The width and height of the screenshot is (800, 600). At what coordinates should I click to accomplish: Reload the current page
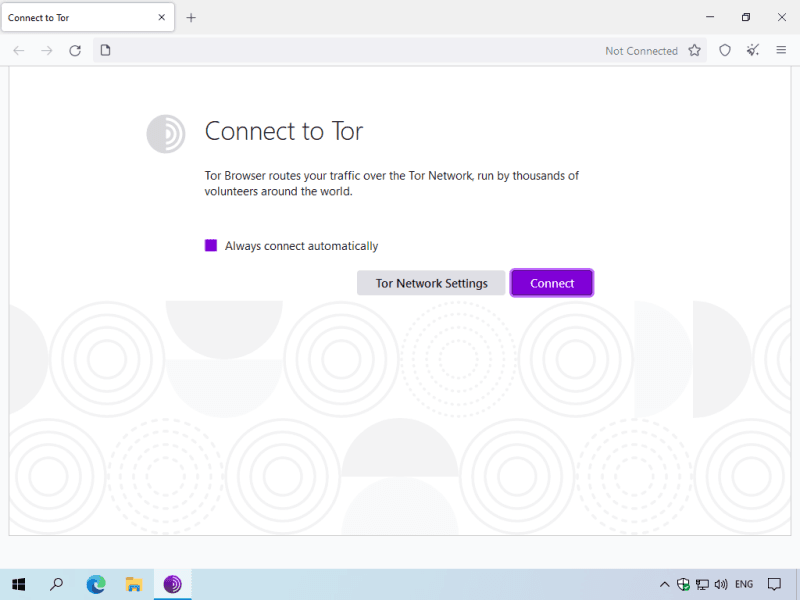coord(75,50)
